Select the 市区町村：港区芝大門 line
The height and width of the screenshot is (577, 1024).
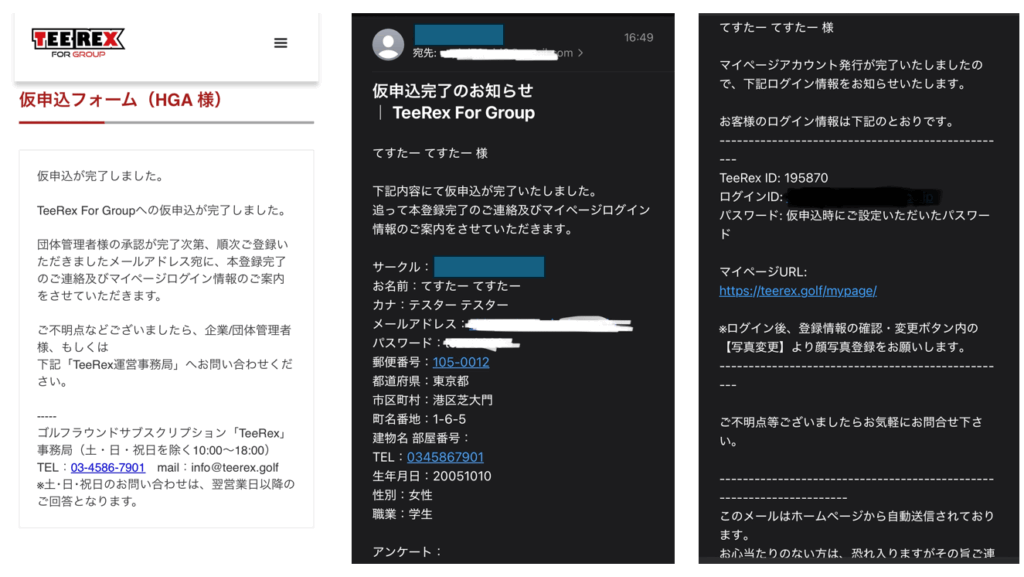(432, 400)
